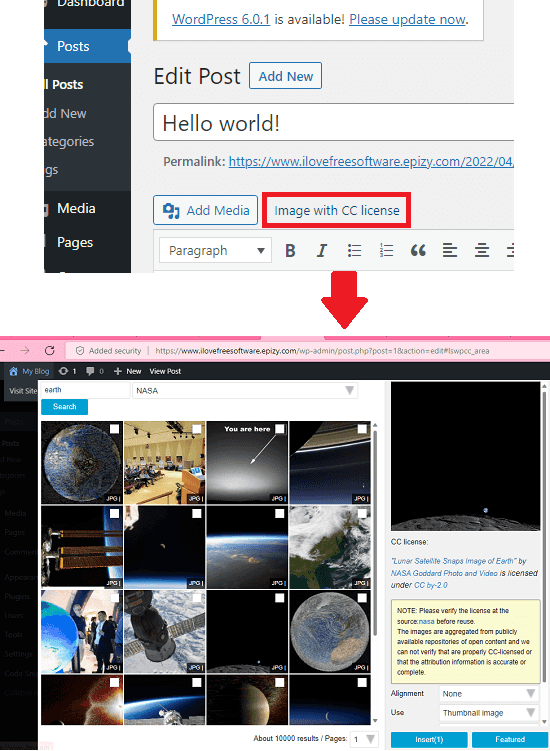Tick checkbox on lunar surface Earth thumbnail
The width and height of the screenshot is (550, 751).
pyautogui.click(x=280, y=598)
